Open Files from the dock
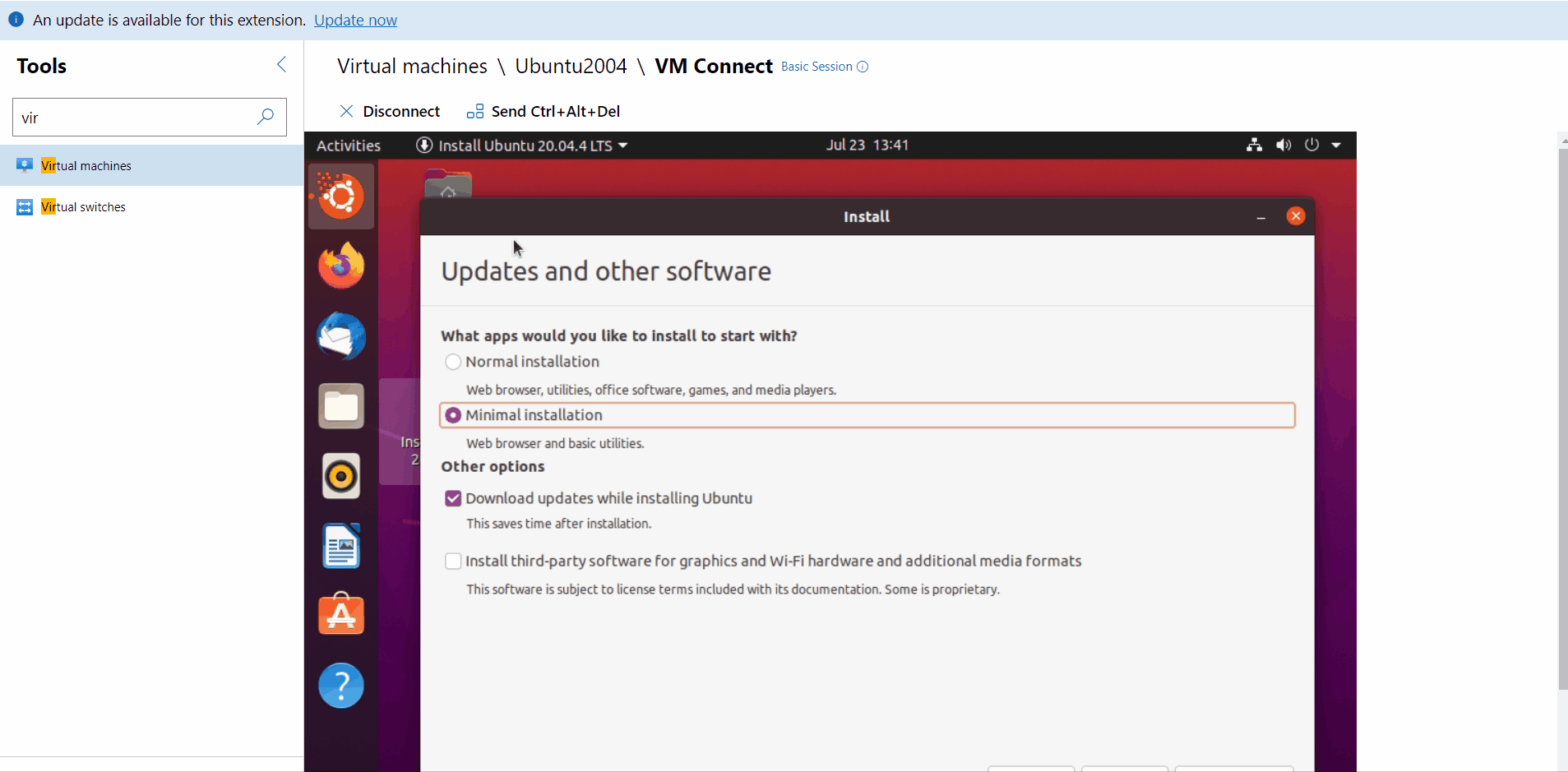Screen dimensions: 1568x772 (341, 406)
